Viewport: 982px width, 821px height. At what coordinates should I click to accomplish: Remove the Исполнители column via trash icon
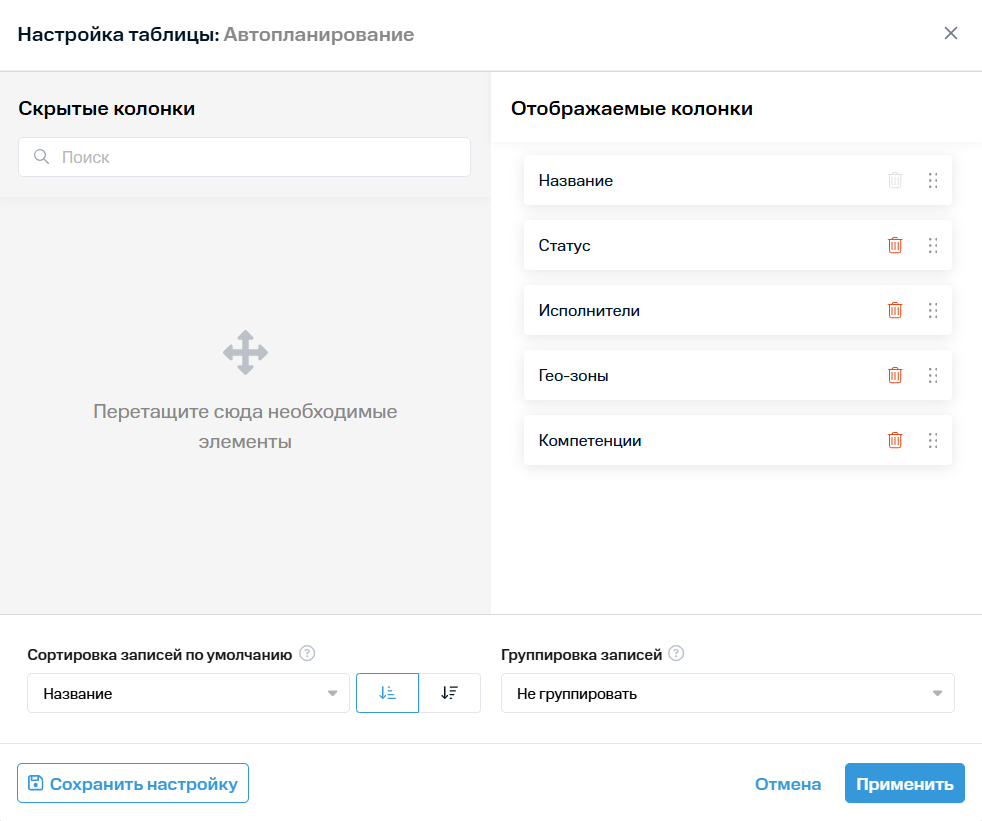[x=895, y=310]
